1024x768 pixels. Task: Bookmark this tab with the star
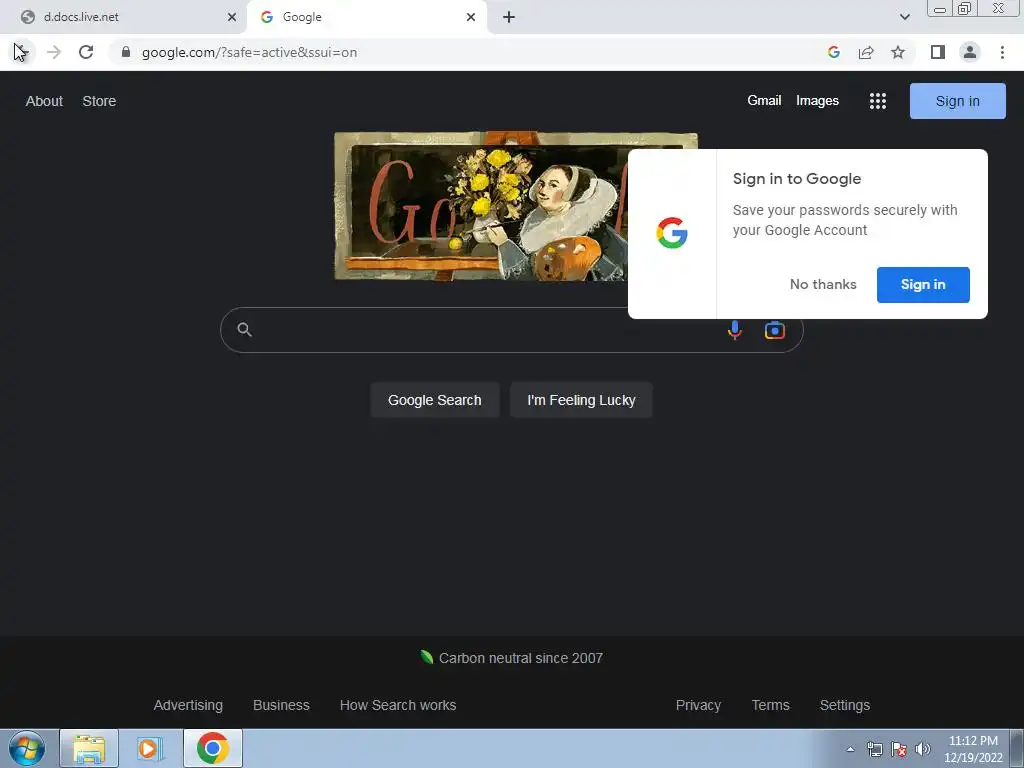point(898,52)
